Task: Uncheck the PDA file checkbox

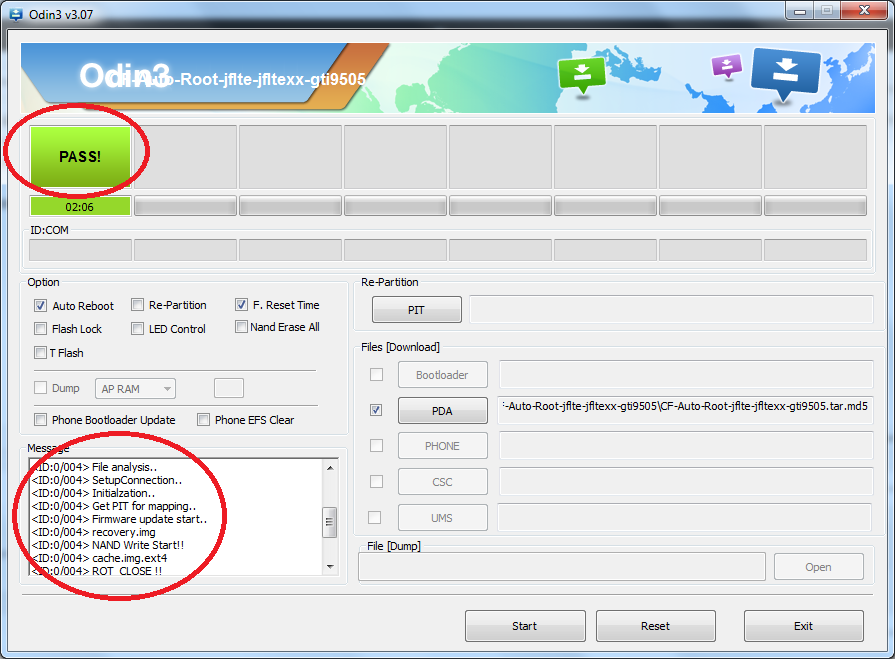Action: pos(376,410)
